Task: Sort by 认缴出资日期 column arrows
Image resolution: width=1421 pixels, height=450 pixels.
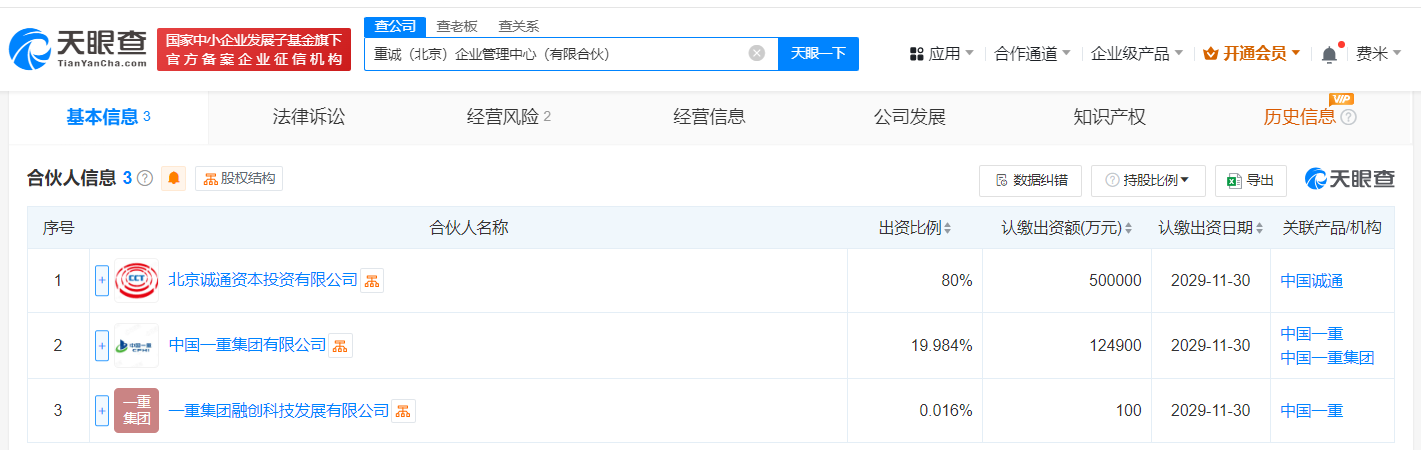Action: 1261,228
